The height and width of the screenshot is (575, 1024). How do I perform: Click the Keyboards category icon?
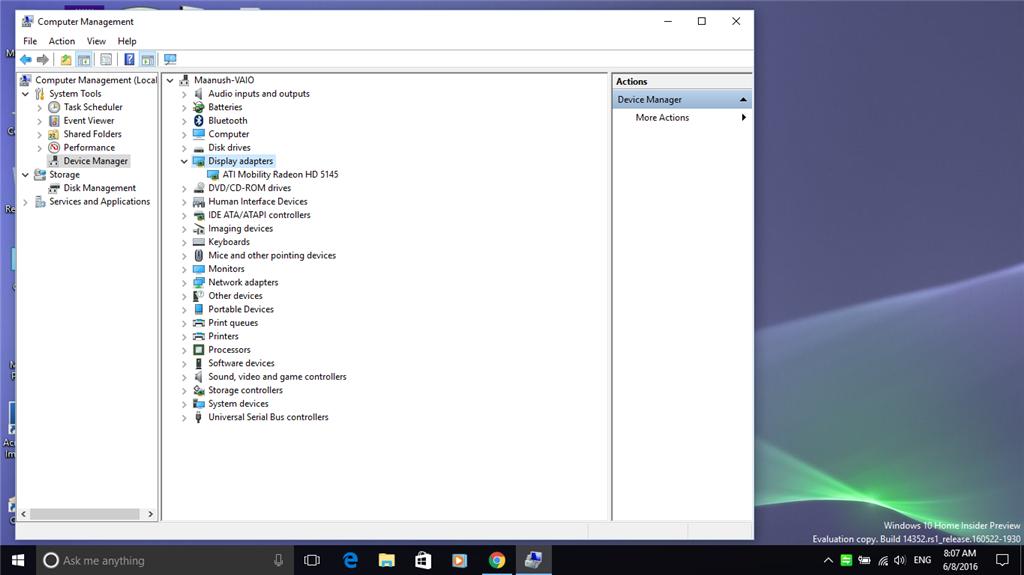coord(199,242)
